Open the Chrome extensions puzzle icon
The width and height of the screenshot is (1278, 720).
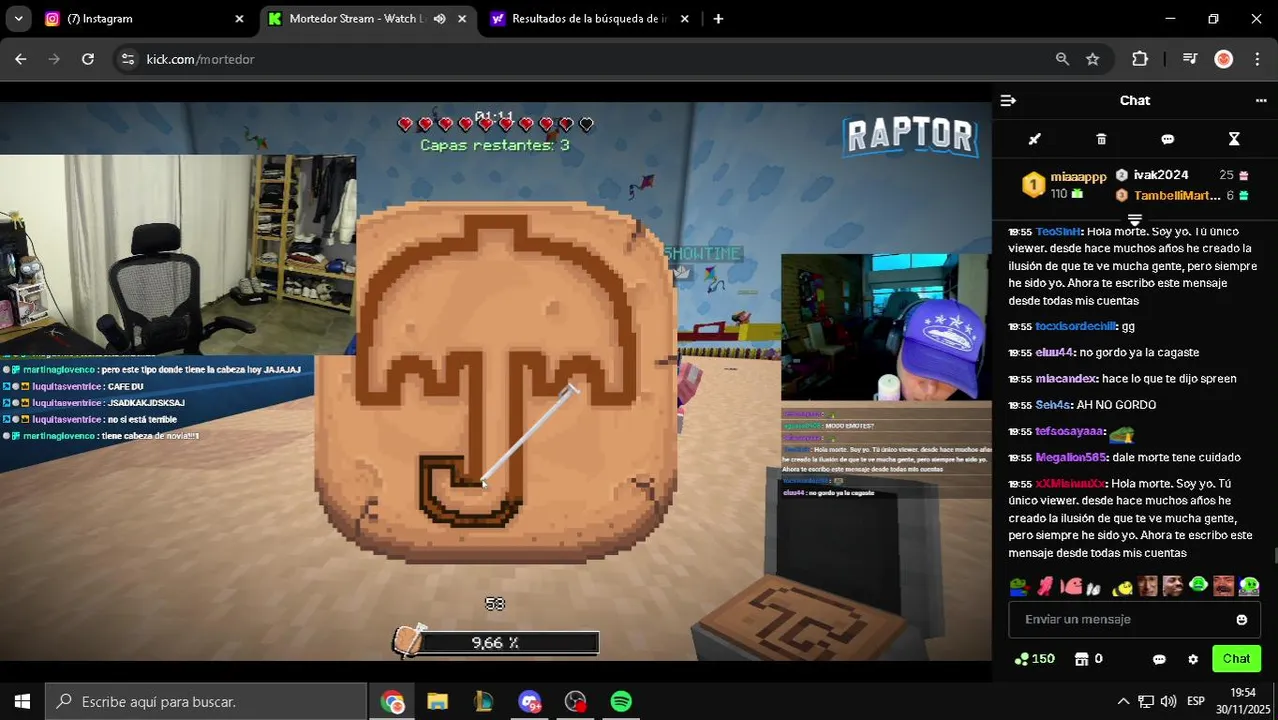click(x=1140, y=59)
